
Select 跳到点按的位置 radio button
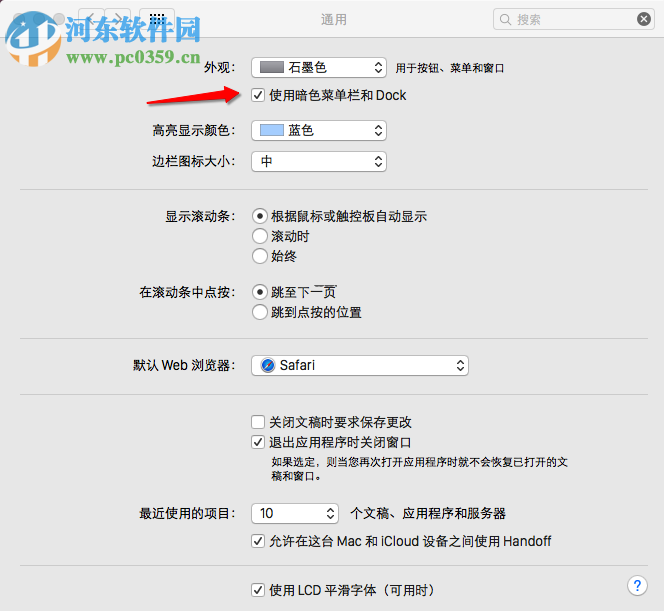click(x=260, y=312)
